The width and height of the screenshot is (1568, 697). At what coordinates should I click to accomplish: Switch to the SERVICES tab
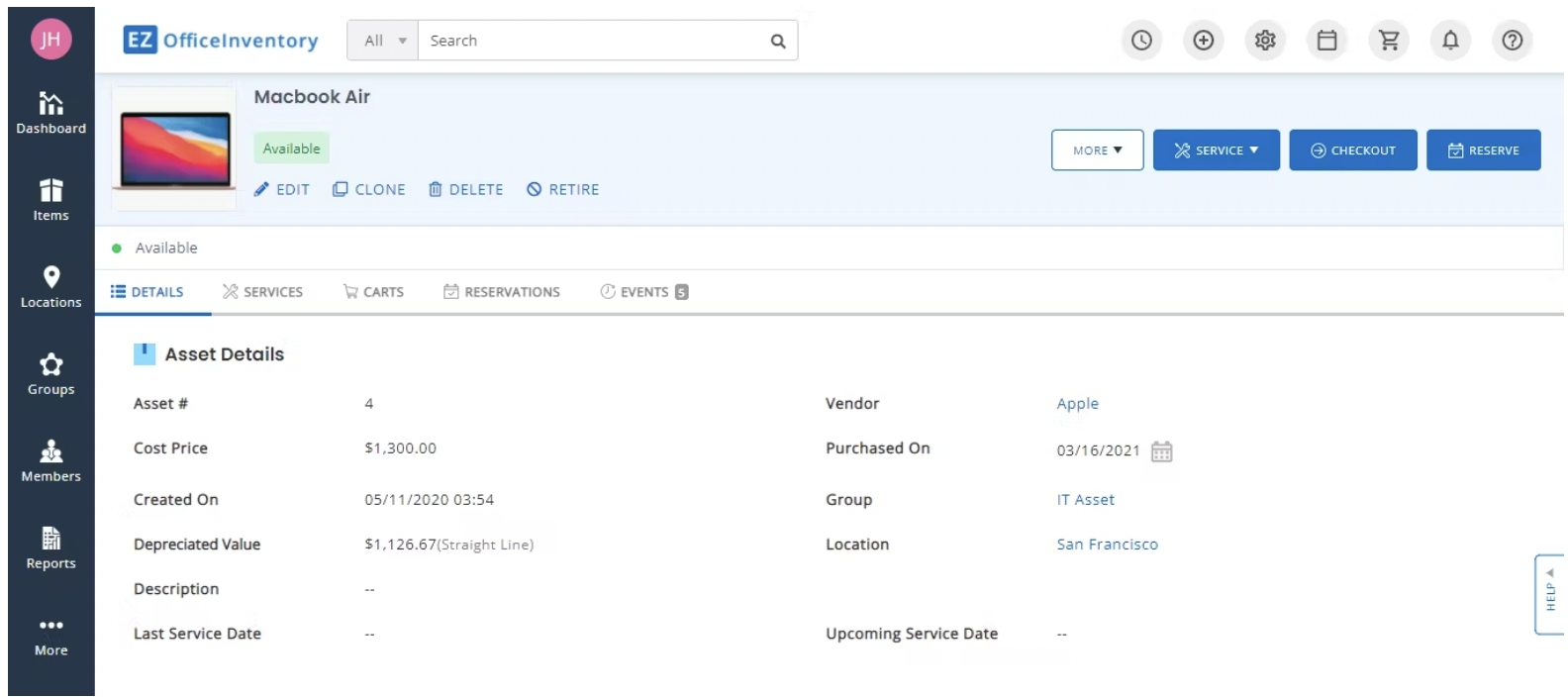pyautogui.click(x=263, y=292)
